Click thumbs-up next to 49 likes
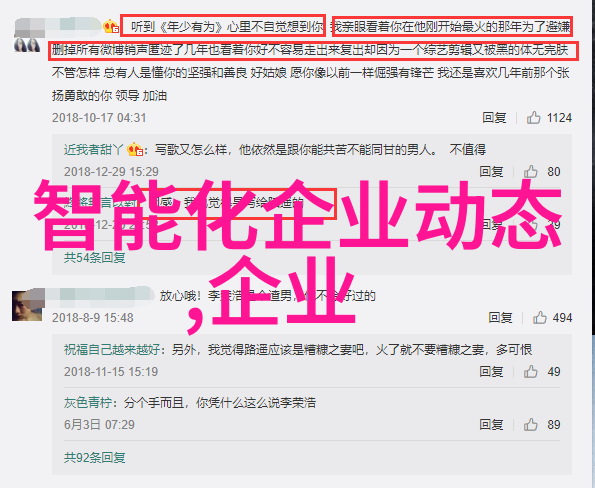Image resolution: width=595 pixels, height=488 pixels. 530,372
